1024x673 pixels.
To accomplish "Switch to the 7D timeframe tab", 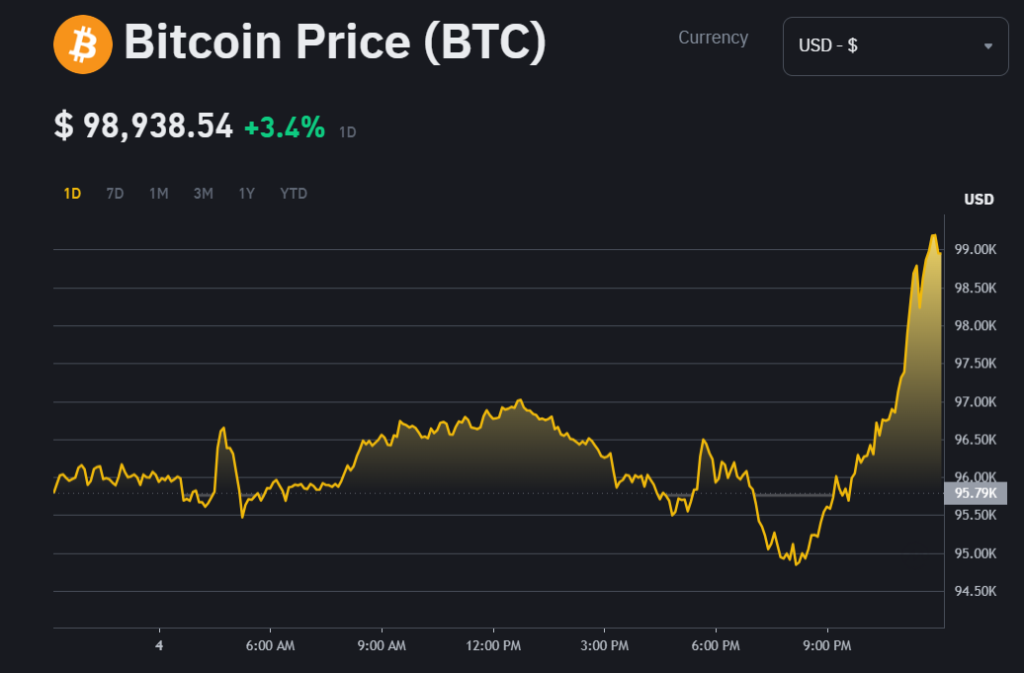I will [x=114, y=193].
